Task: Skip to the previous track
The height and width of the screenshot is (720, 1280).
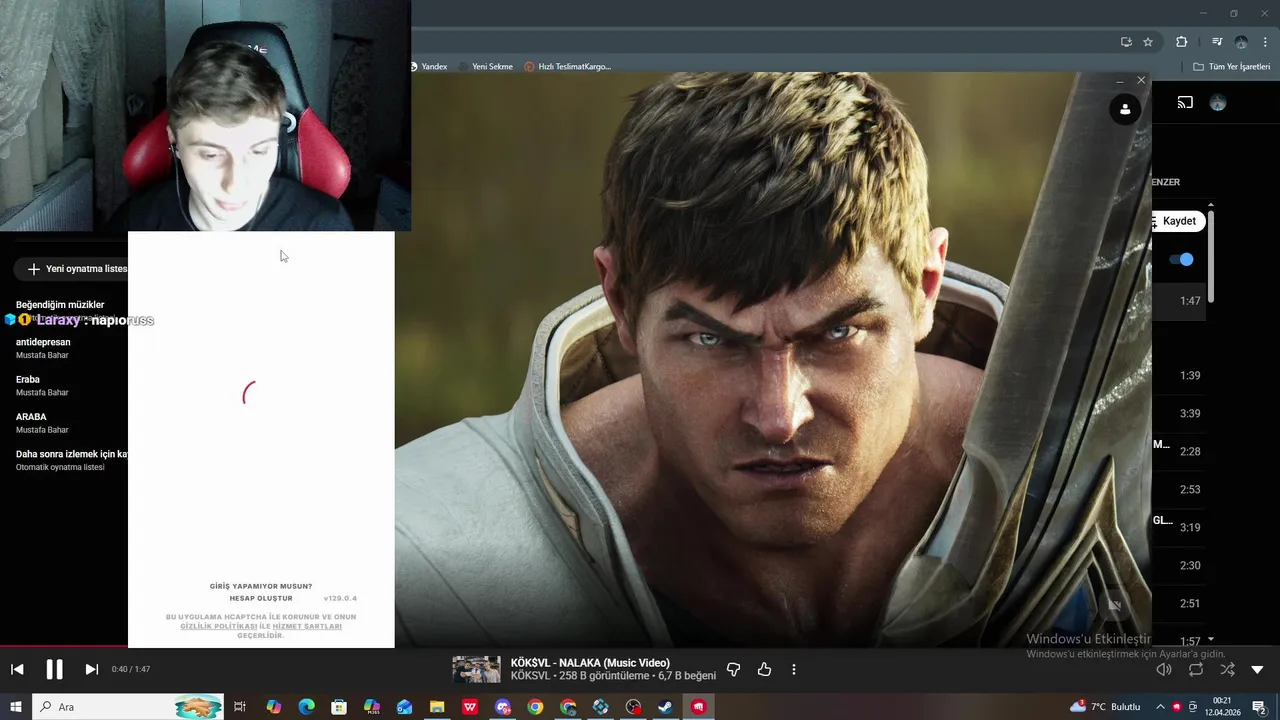Action: tap(17, 669)
